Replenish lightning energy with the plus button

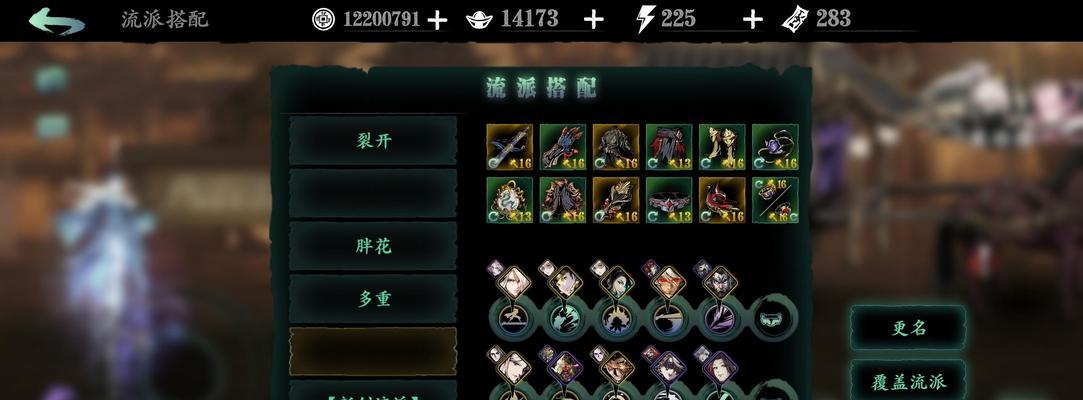(753, 20)
